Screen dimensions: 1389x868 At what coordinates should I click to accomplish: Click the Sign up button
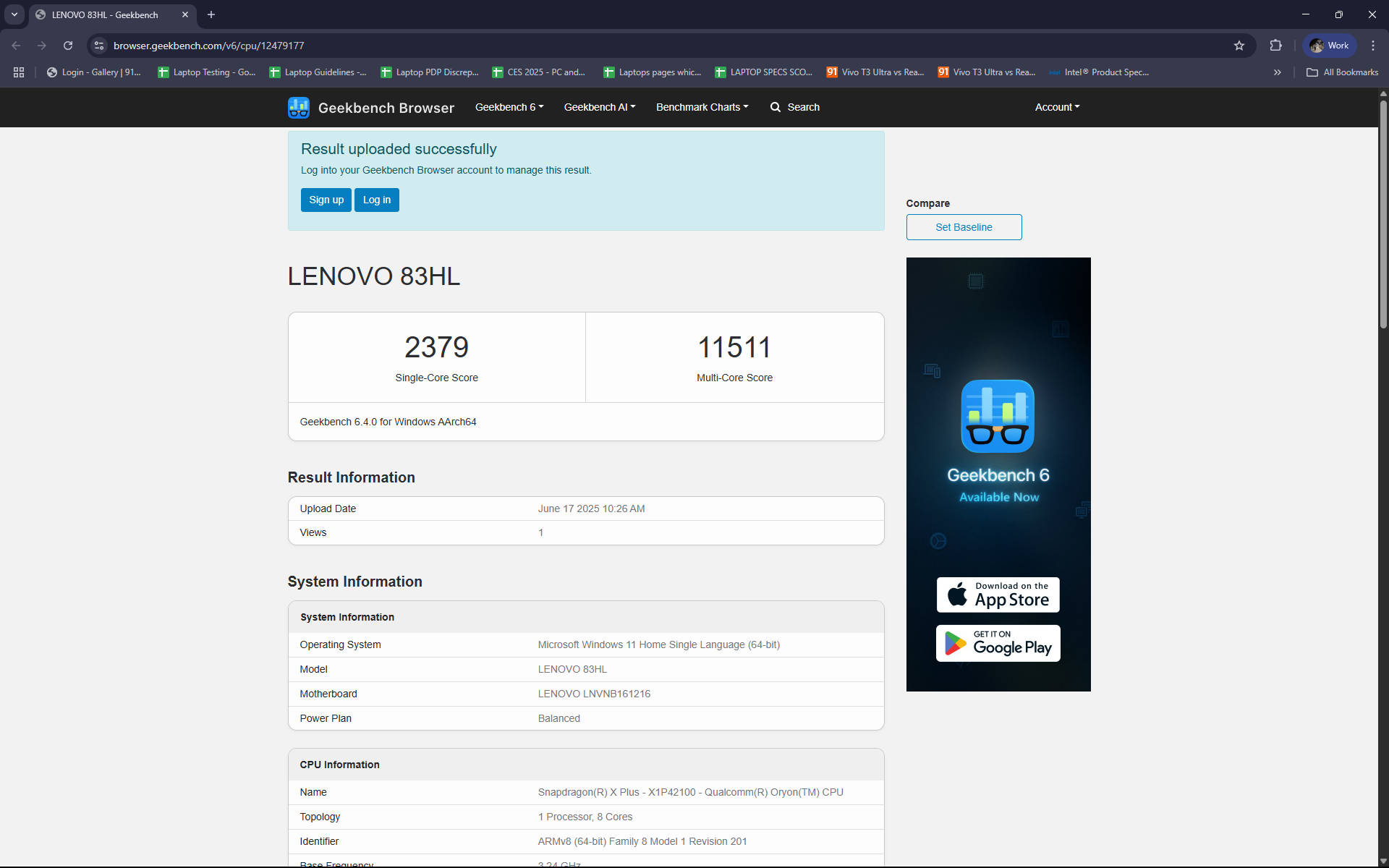click(x=326, y=200)
